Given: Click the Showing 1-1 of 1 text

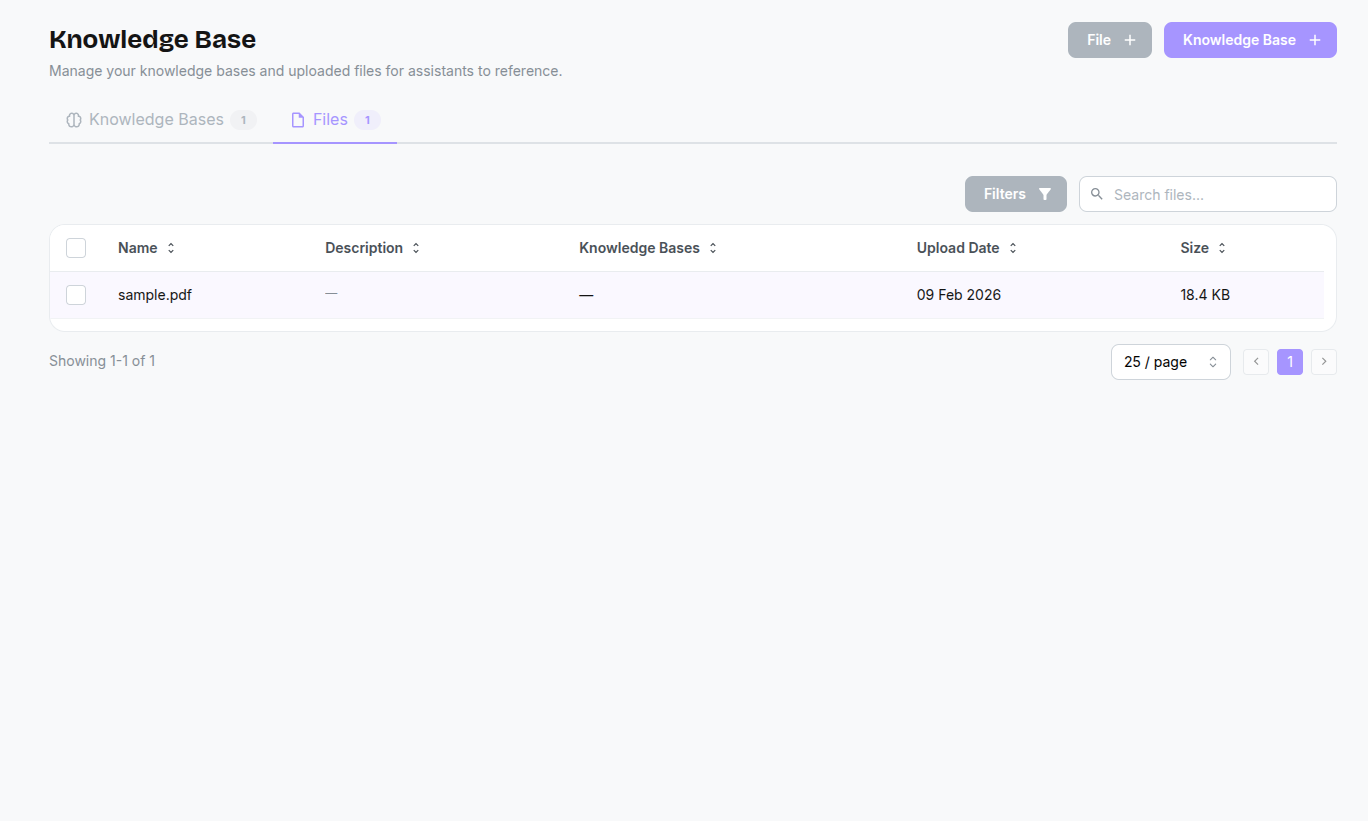Looking at the screenshot, I should [x=102, y=361].
